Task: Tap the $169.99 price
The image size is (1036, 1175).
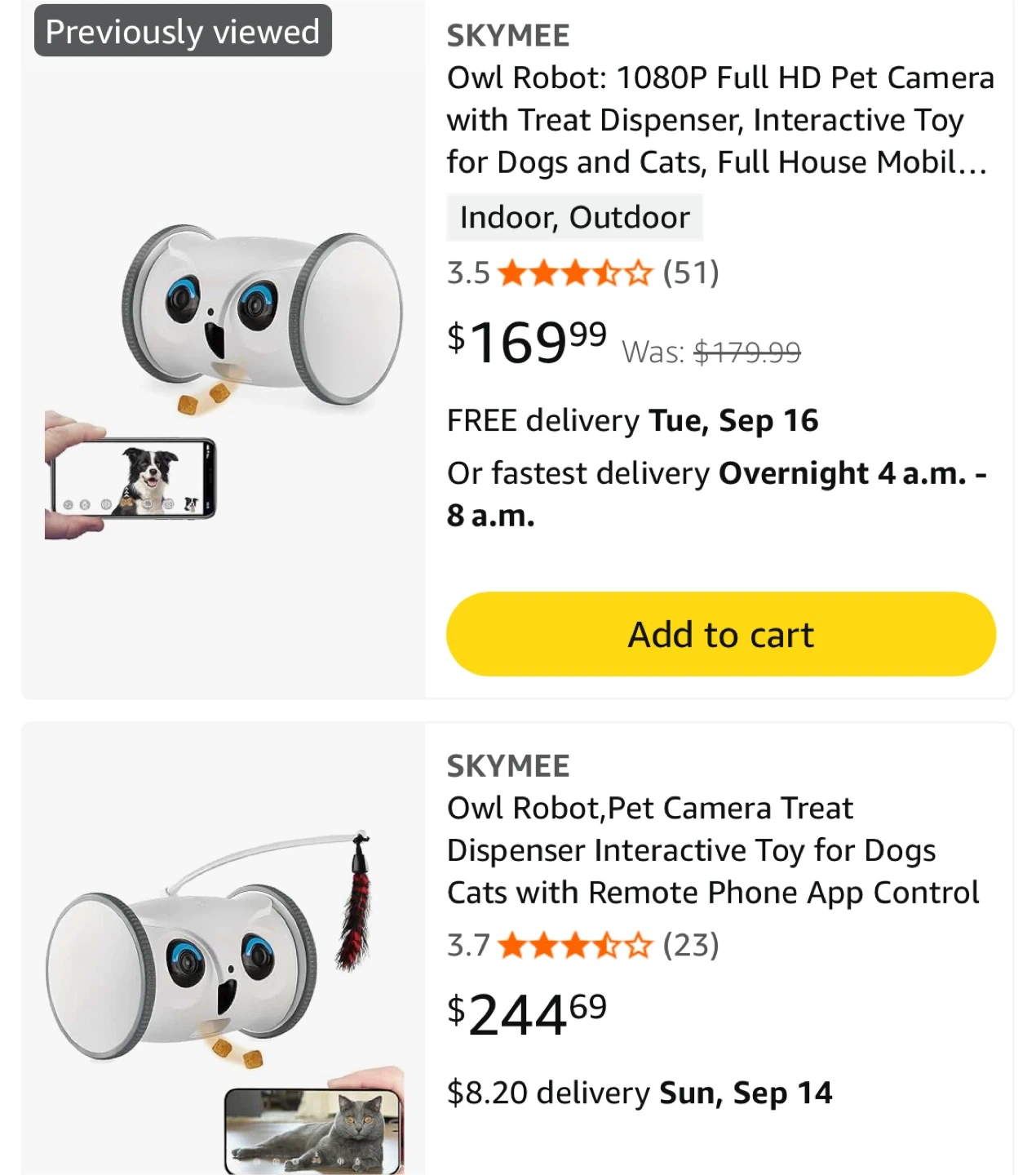Action: pyautogui.click(x=527, y=343)
